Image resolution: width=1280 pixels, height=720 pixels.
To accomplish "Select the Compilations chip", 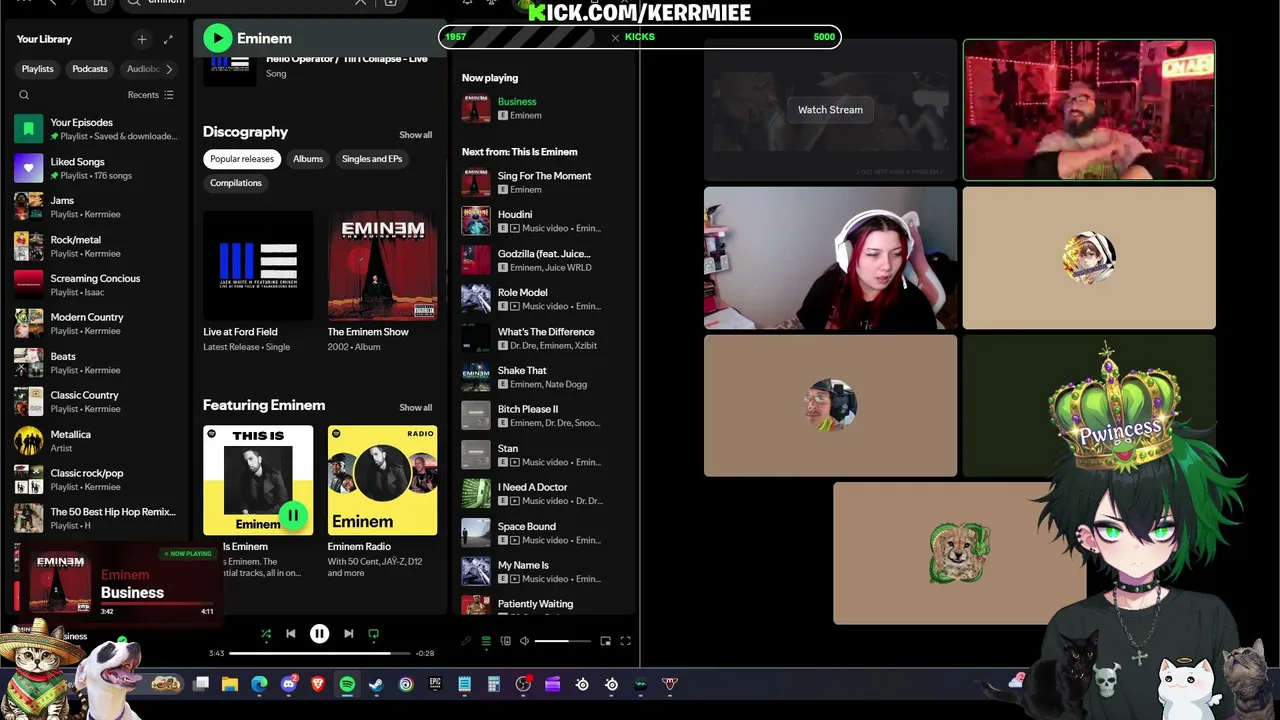I will coord(236,183).
